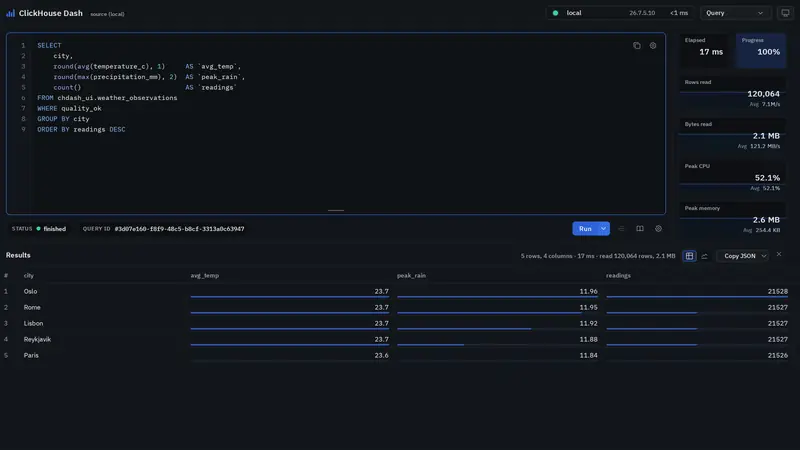Click readings value 21526

[778, 355]
